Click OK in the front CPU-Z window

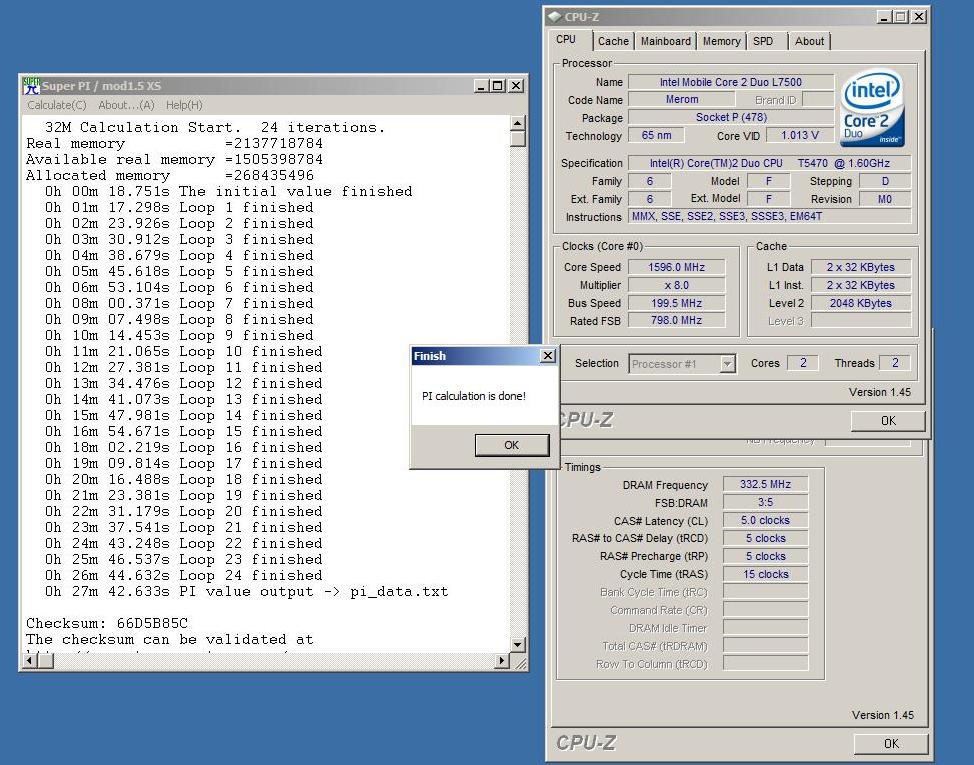click(888, 420)
